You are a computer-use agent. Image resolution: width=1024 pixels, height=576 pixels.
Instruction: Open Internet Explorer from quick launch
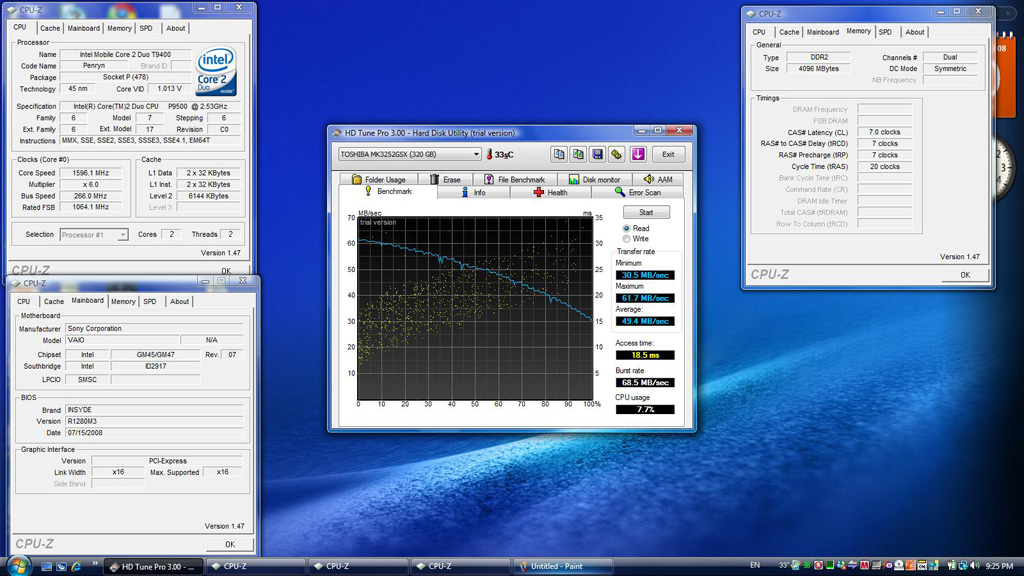click(77, 566)
